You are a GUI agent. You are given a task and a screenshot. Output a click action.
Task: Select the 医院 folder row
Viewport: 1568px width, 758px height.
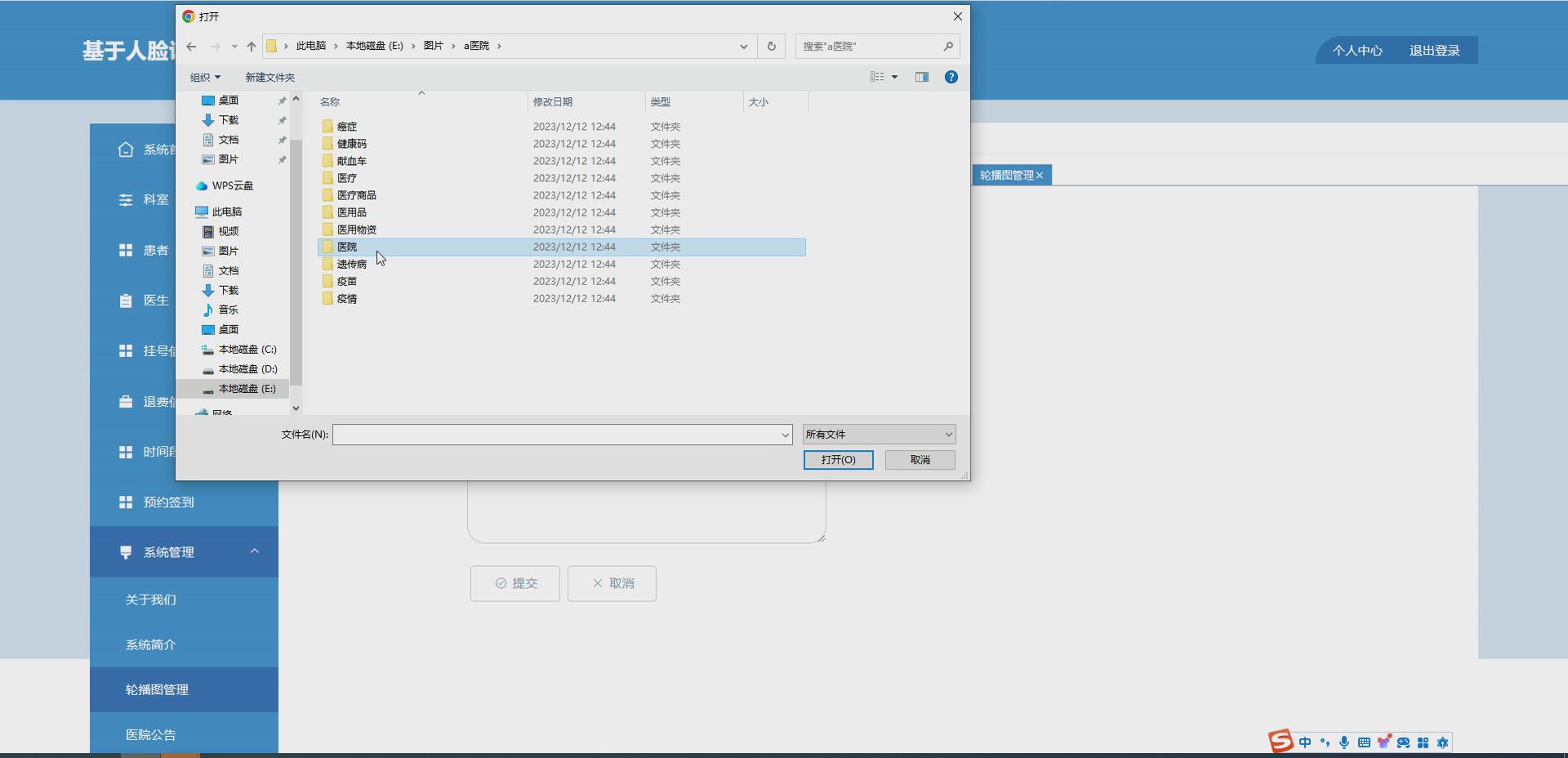[x=562, y=247]
